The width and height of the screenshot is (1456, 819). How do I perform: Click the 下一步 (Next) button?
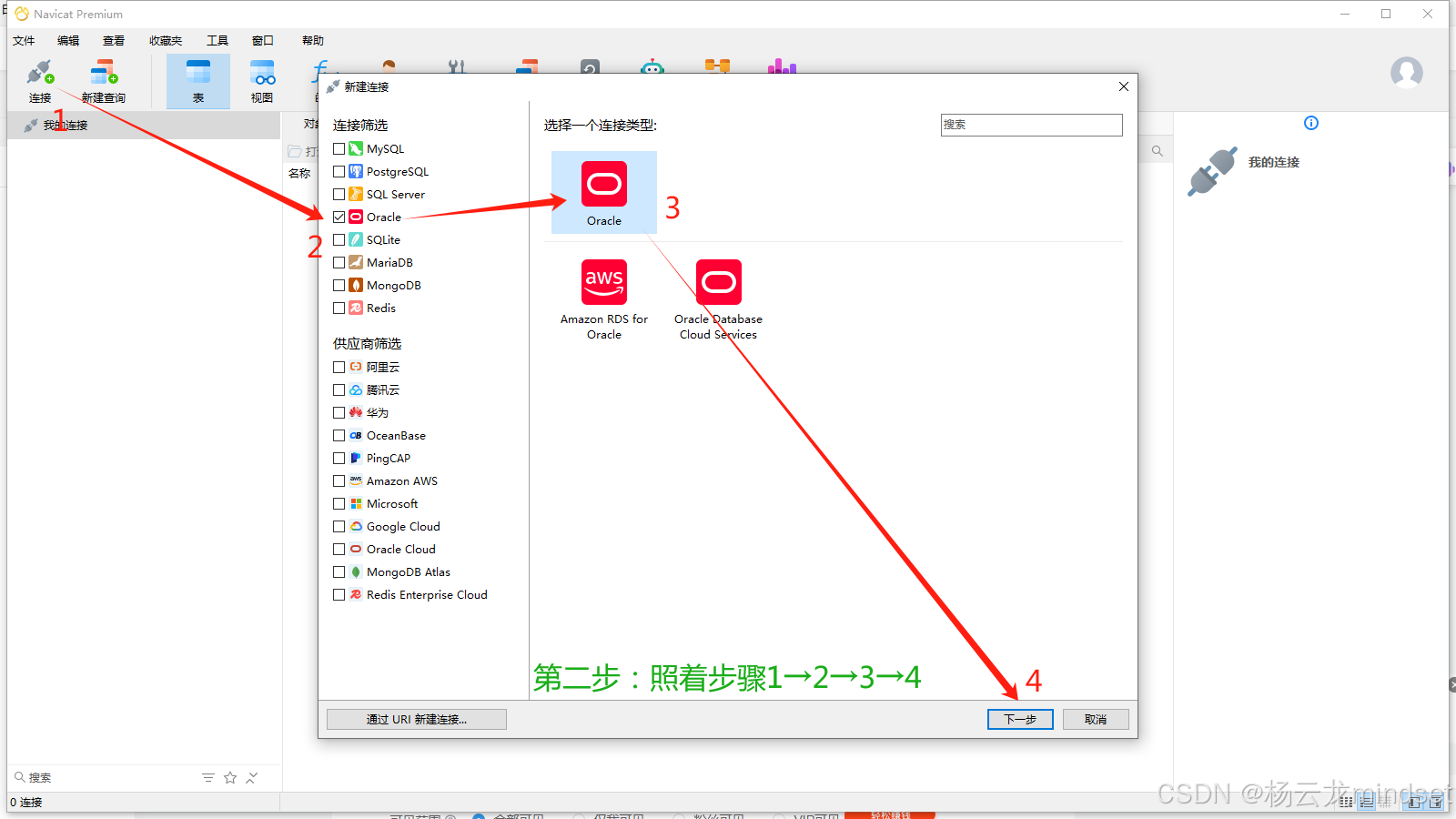[1020, 719]
